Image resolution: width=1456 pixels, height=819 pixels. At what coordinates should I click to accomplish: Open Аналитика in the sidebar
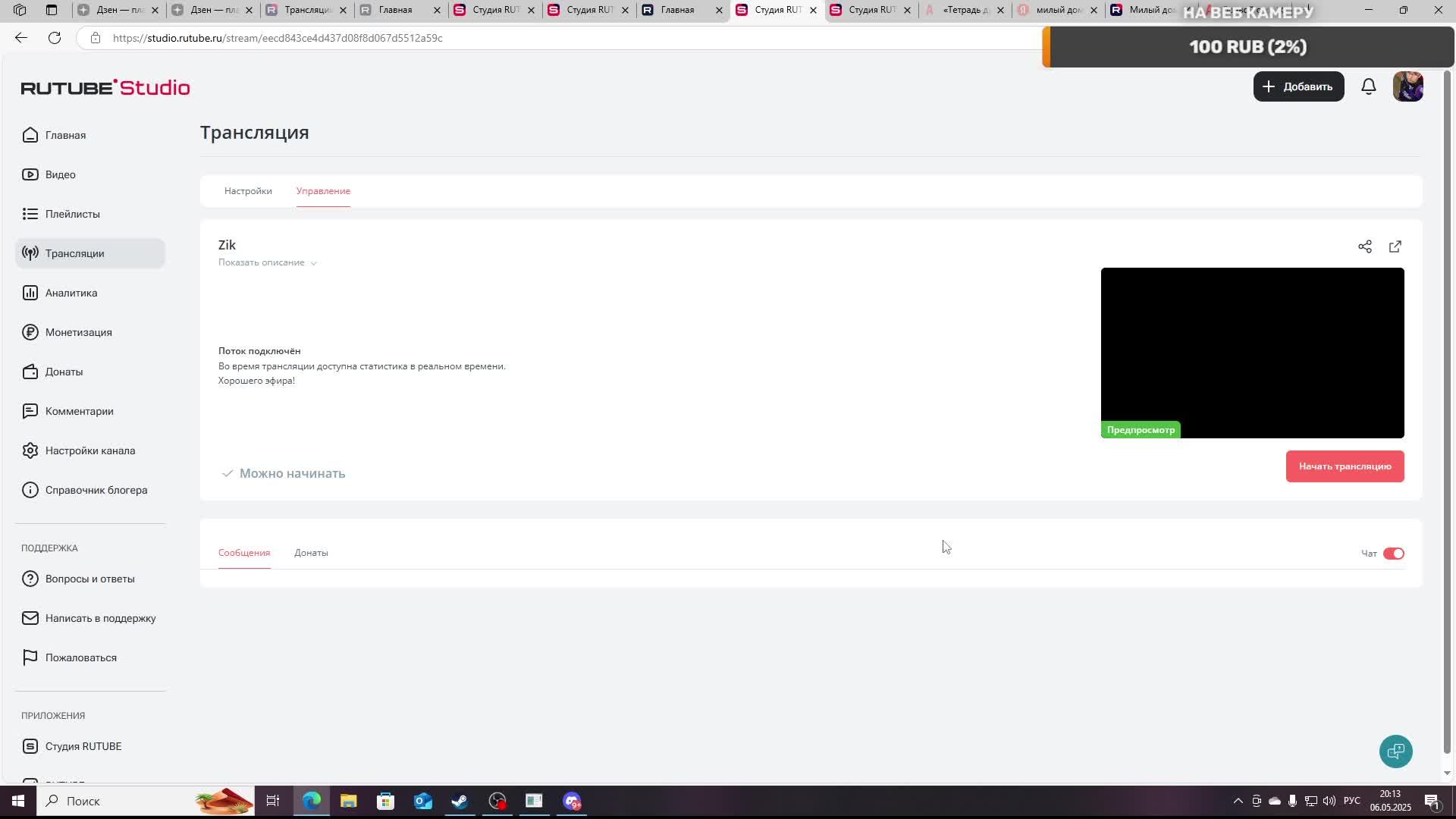tap(71, 293)
